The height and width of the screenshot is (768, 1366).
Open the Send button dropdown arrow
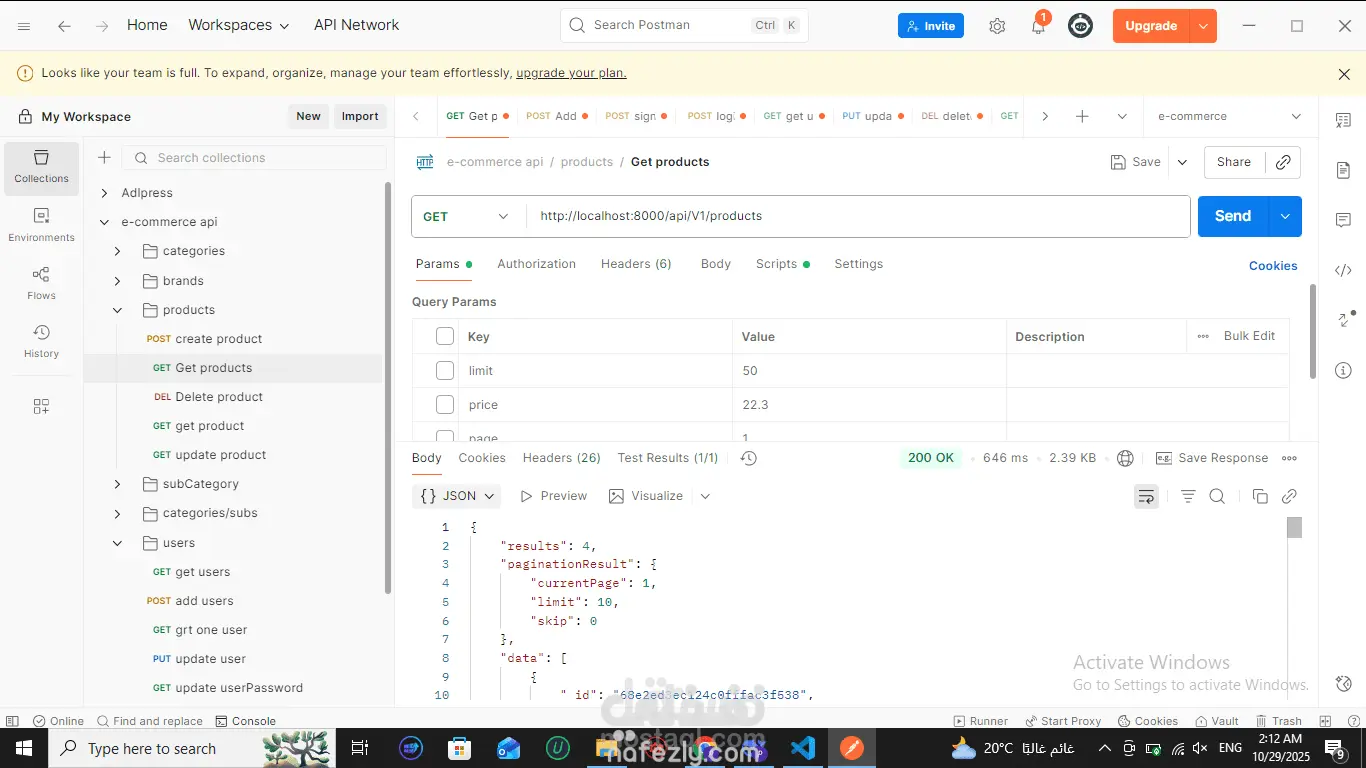click(x=1285, y=216)
